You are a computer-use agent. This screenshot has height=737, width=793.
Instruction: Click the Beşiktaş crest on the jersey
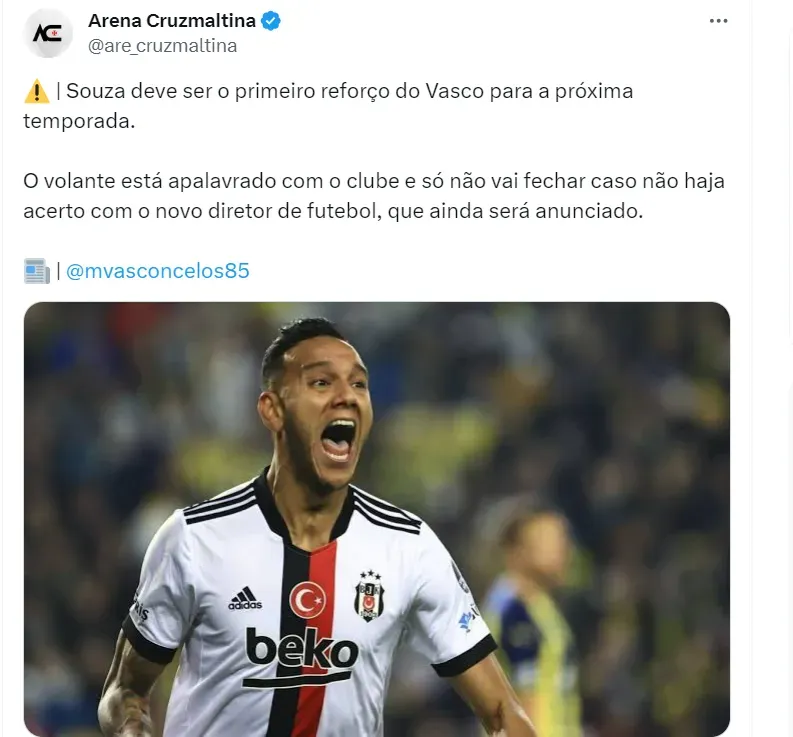tap(369, 596)
